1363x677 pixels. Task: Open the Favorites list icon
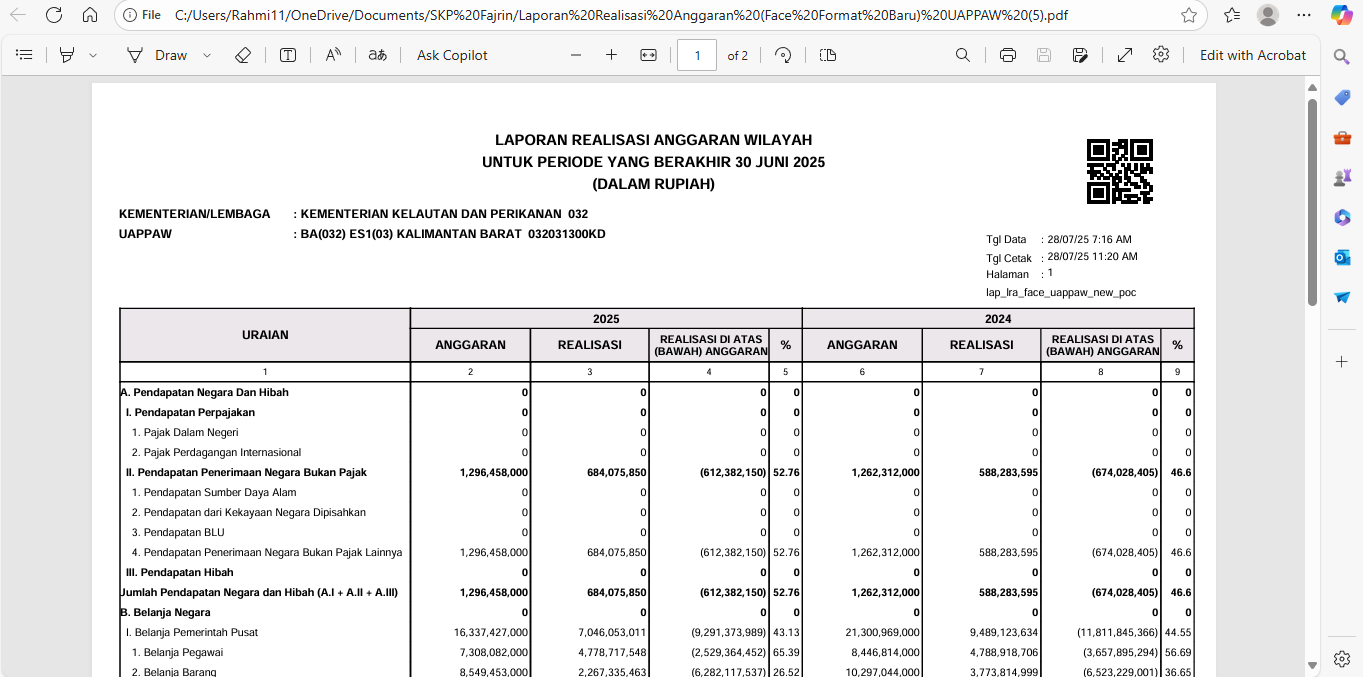[x=1232, y=15]
